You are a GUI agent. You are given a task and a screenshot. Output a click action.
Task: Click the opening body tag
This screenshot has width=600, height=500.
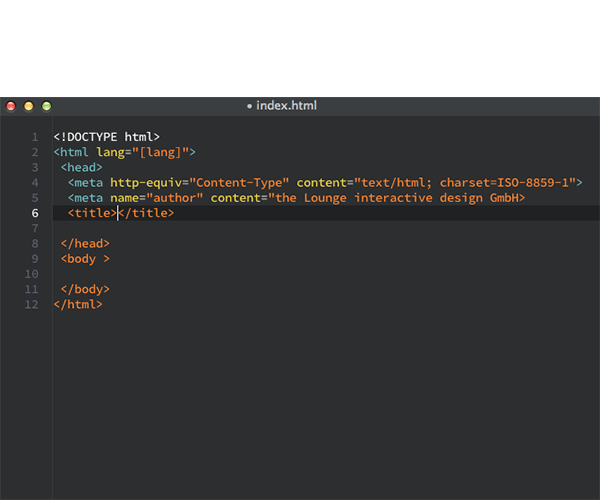coord(85,259)
